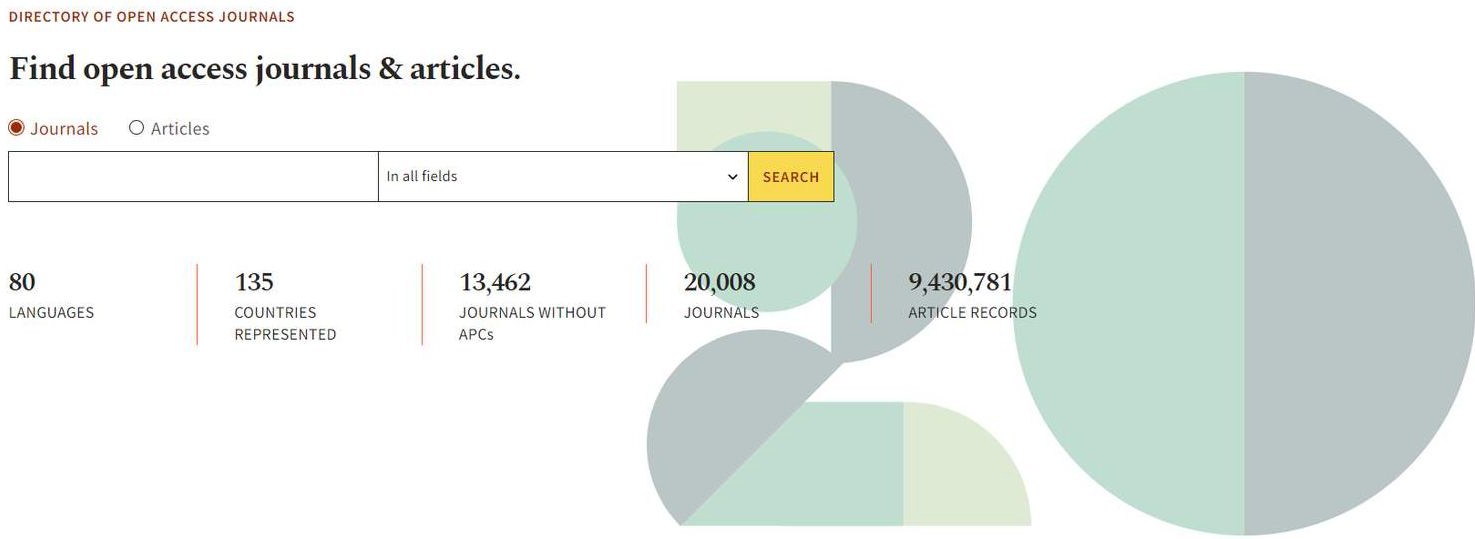
Task: Click the 80 languages statistic number
Action: click(22, 283)
